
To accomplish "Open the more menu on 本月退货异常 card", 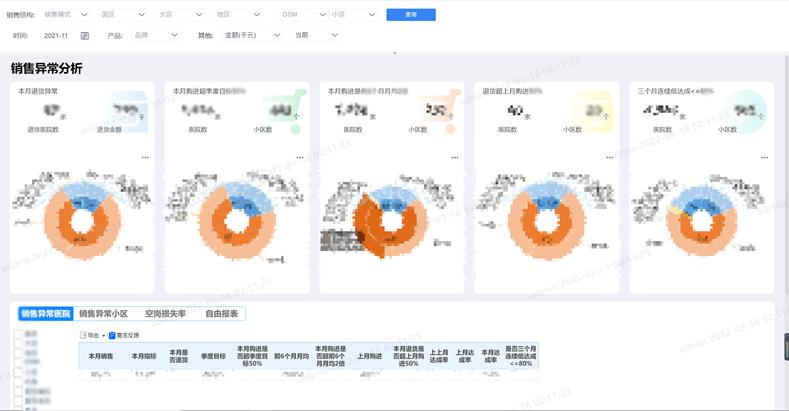I will click(x=145, y=157).
